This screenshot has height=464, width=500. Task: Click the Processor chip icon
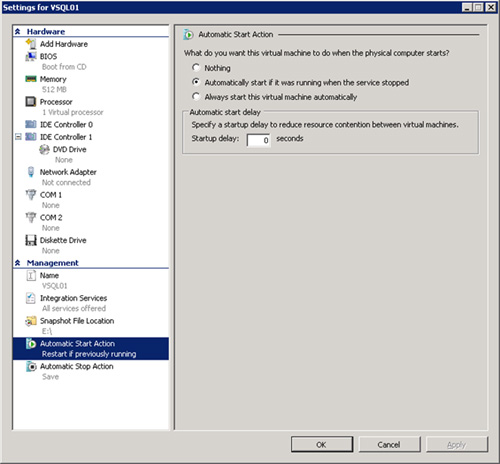(x=31, y=101)
